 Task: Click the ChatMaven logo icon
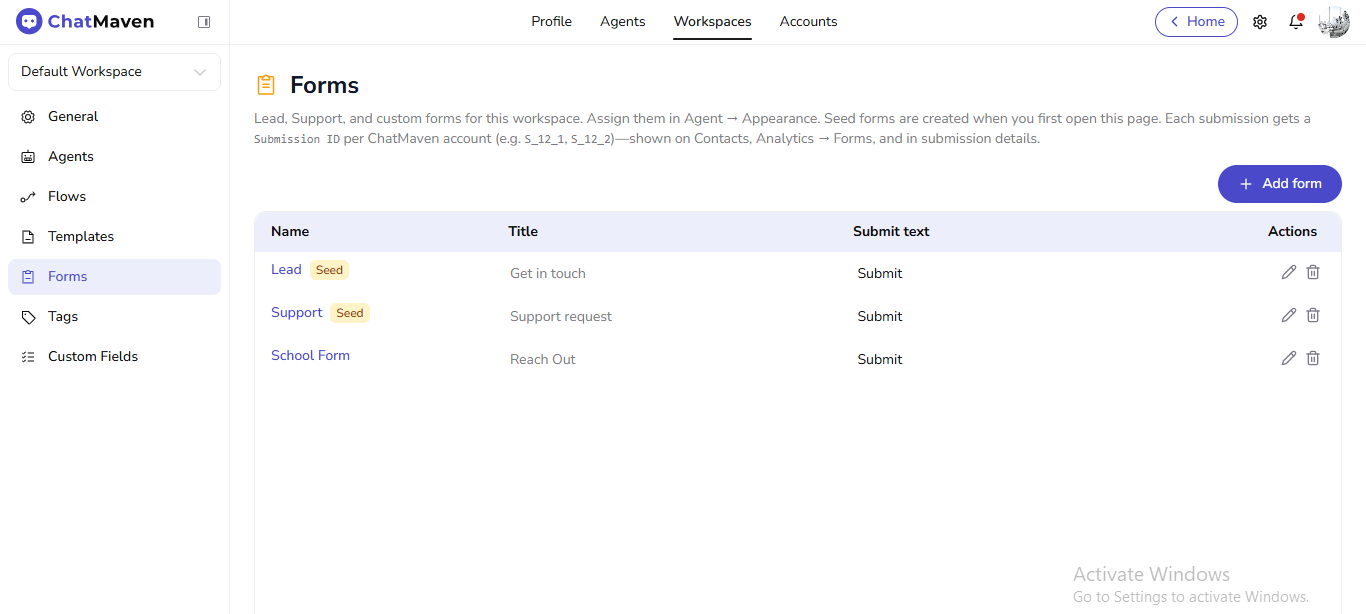pyautogui.click(x=27, y=20)
